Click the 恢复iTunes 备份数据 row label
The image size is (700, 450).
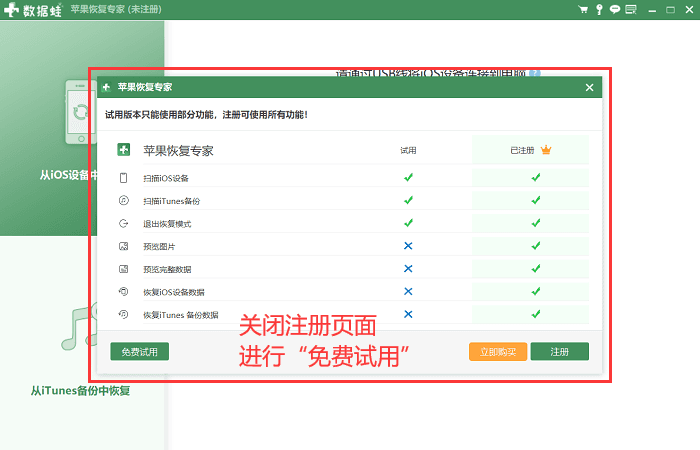coord(181,315)
